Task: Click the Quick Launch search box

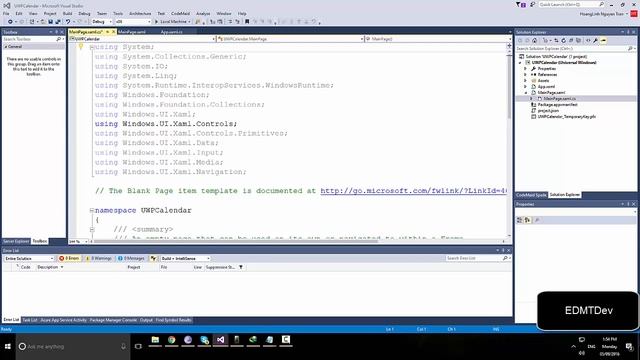Action: pyautogui.click(x=571, y=4)
